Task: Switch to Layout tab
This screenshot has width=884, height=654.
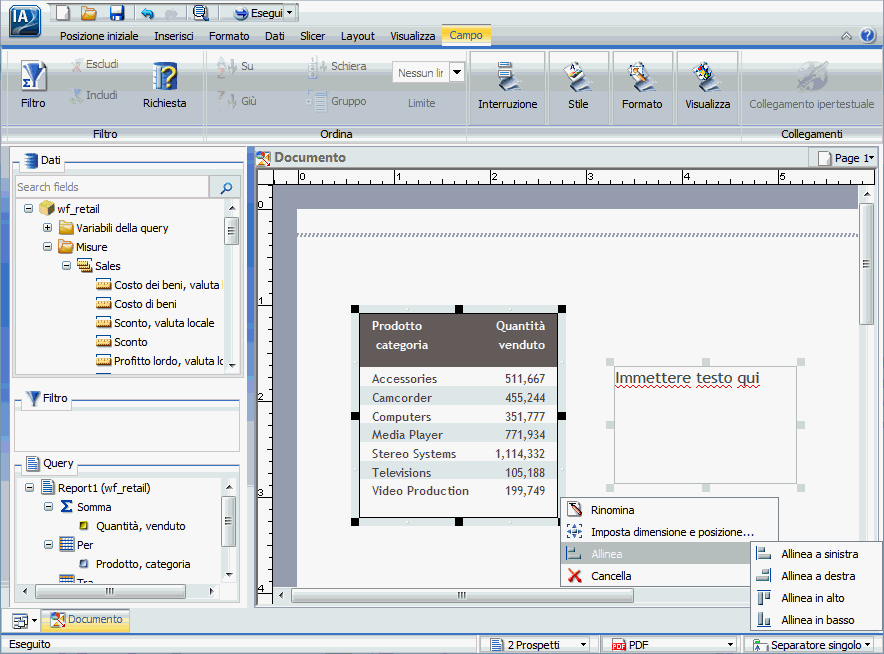Action: 357,36
